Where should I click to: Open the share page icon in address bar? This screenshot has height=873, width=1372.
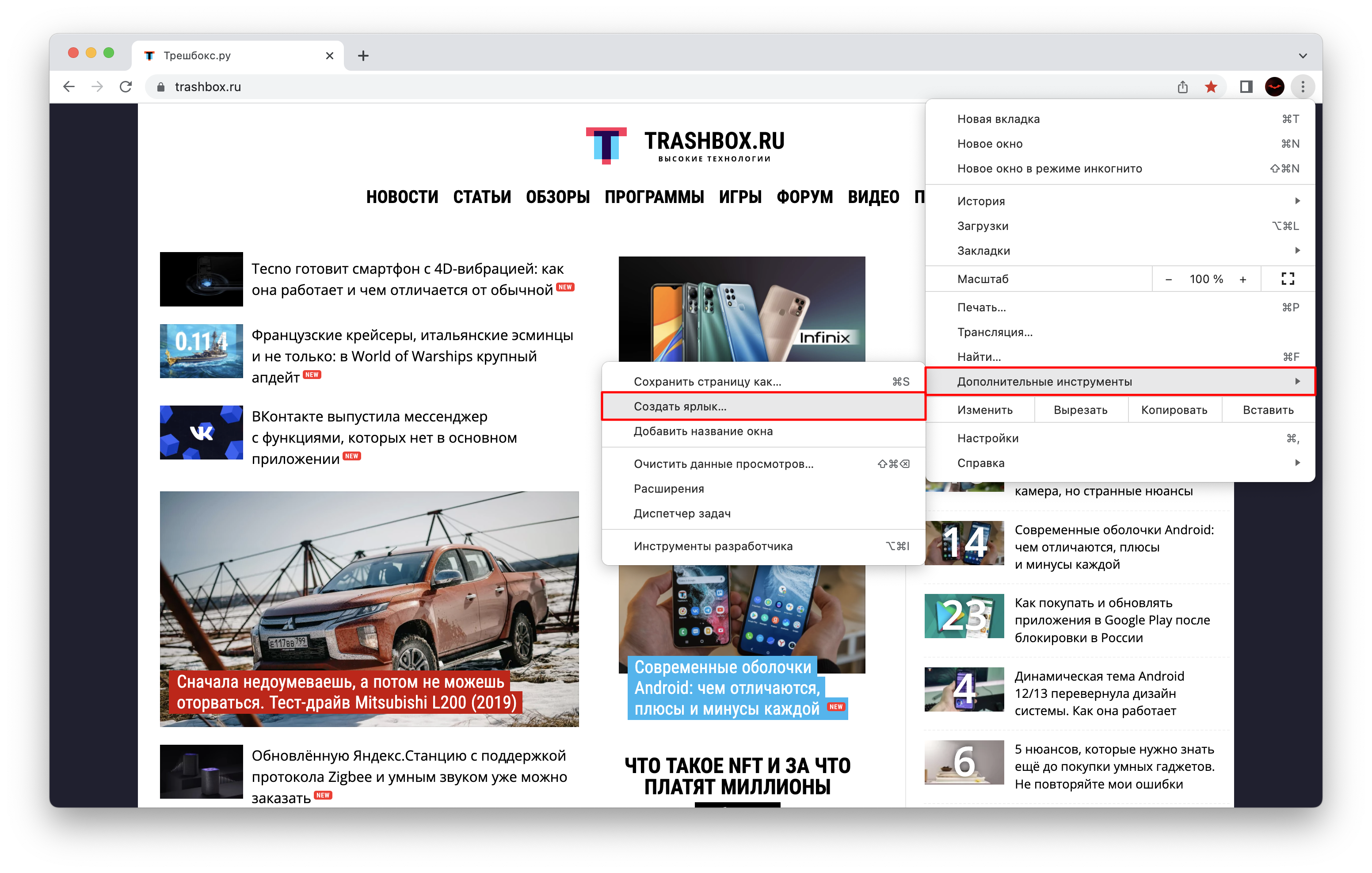point(1183,87)
